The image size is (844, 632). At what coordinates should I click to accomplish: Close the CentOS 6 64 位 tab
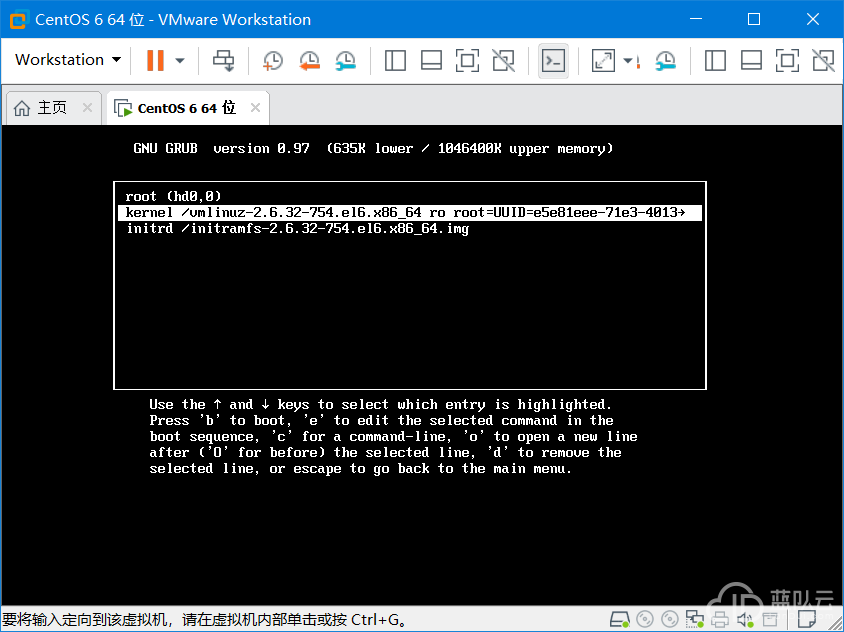pyautogui.click(x=256, y=108)
